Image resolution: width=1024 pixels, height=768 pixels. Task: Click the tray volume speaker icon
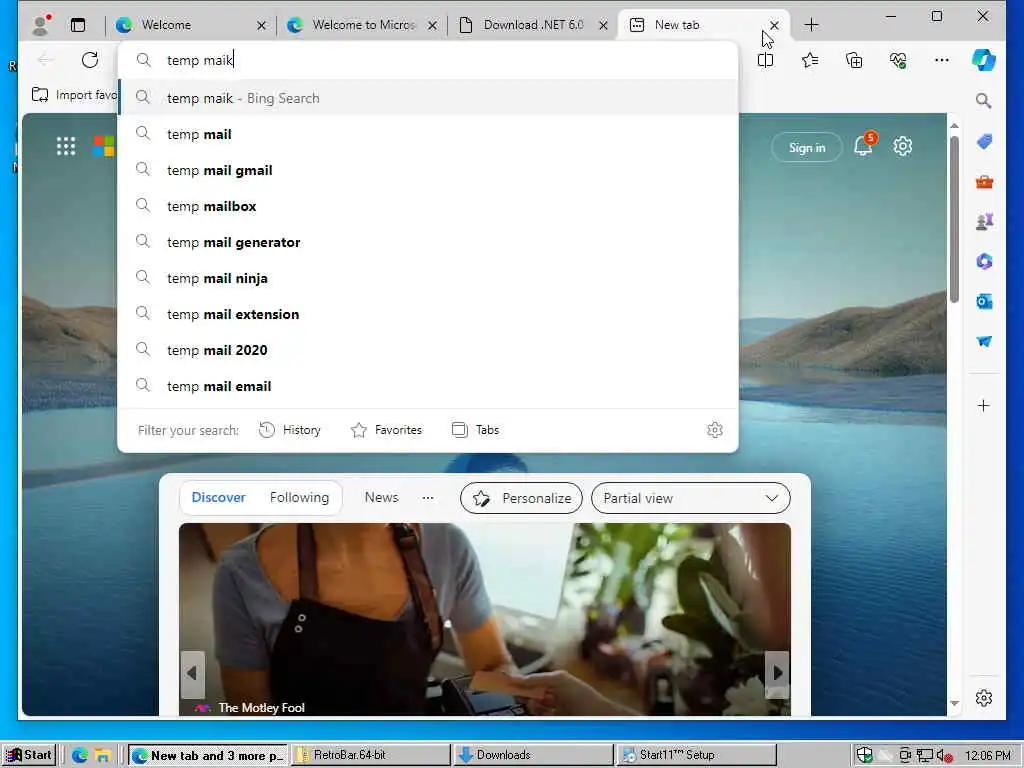point(944,756)
